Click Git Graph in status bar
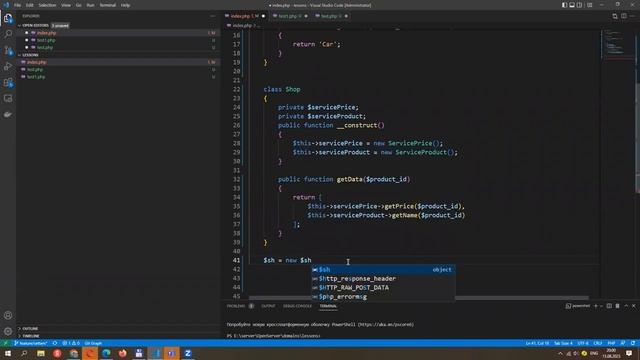640x360 pixels. [x=93, y=343]
